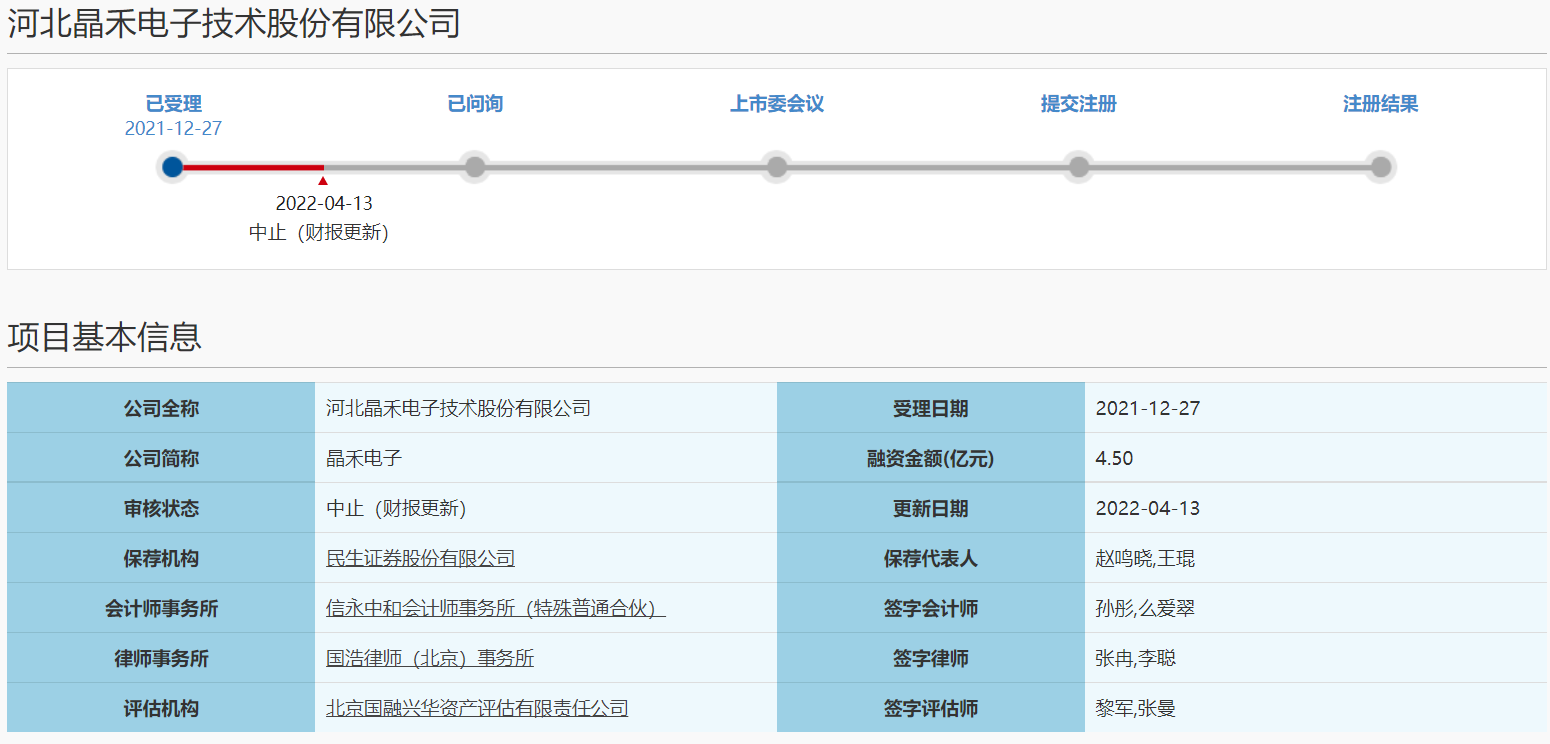Screen dimensions: 1550x744
Task: Click the 中止（财报更新）note under the timeline
Action: click(319, 233)
